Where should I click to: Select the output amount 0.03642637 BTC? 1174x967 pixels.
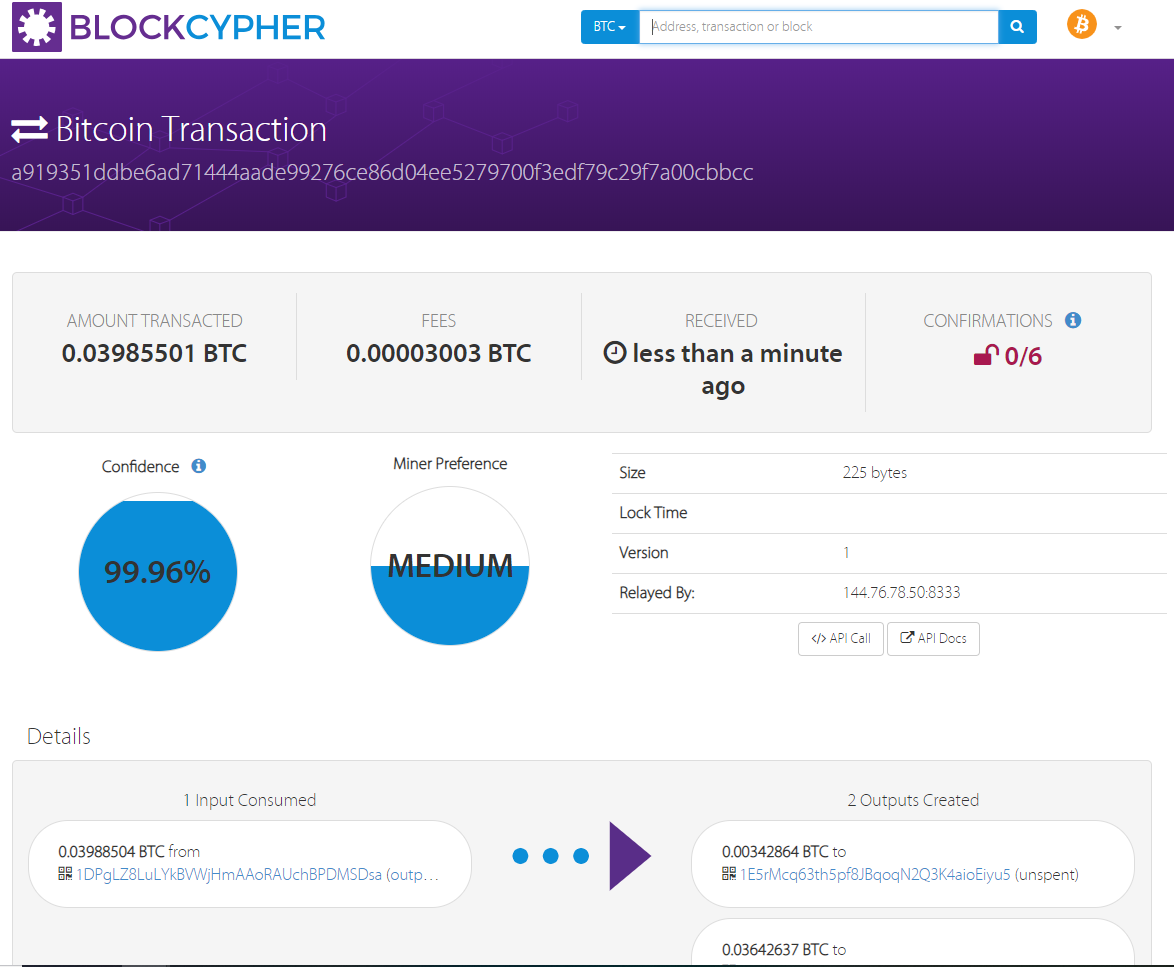775,950
